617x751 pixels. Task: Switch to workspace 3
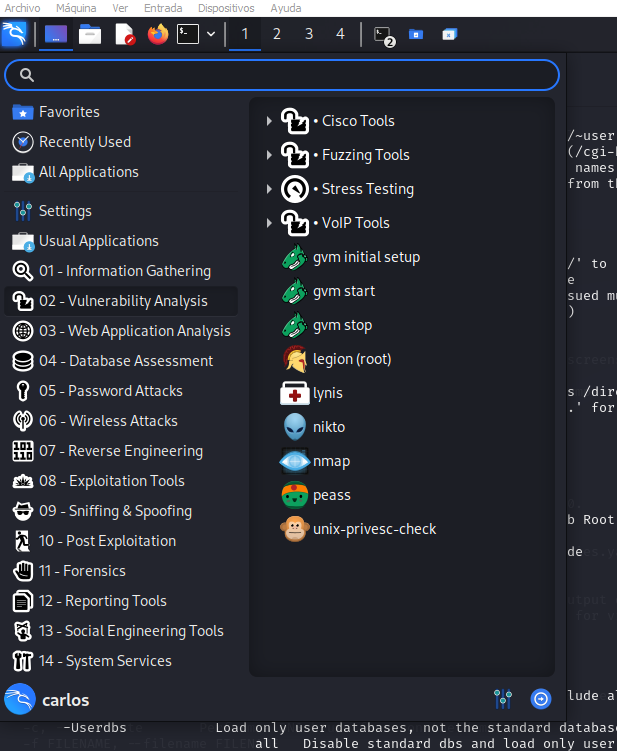(308, 34)
